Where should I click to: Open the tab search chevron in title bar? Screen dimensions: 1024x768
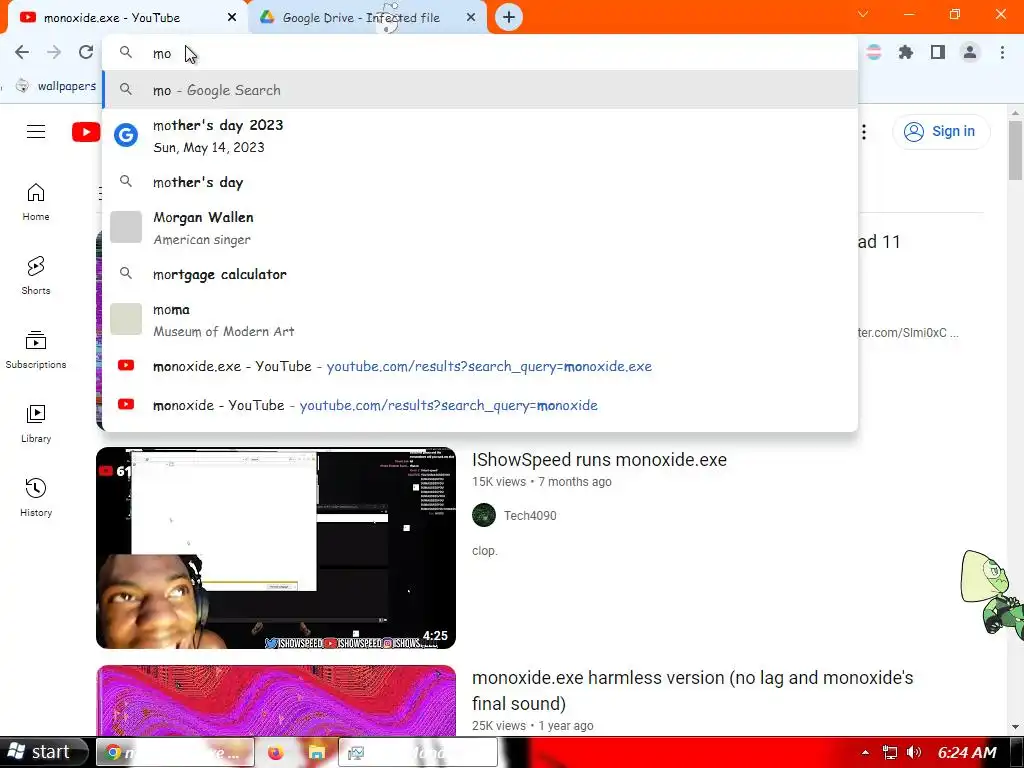pyautogui.click(x=863, y=14)
